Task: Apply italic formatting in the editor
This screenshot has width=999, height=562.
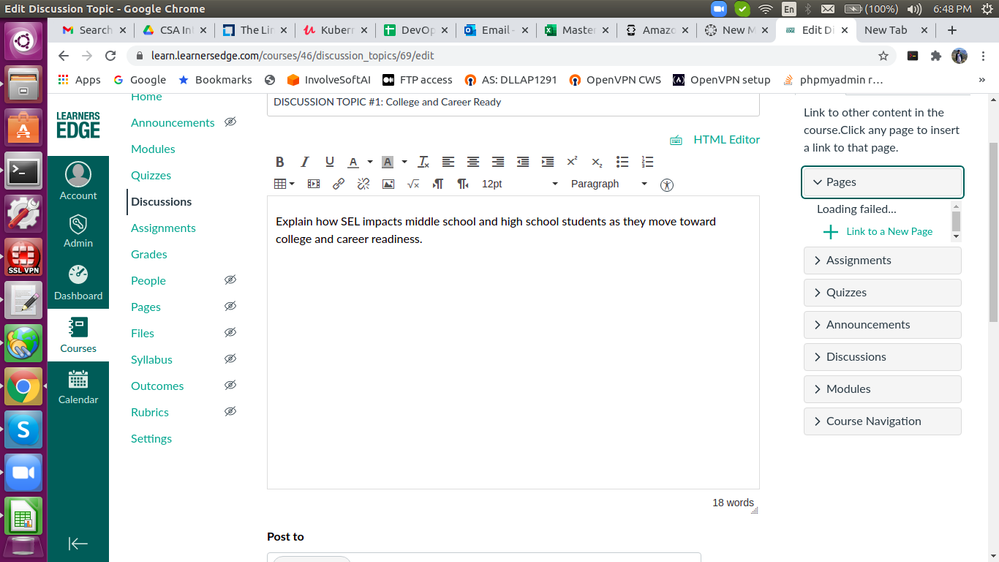Action: pyautogui.click(x=304, y=162)
